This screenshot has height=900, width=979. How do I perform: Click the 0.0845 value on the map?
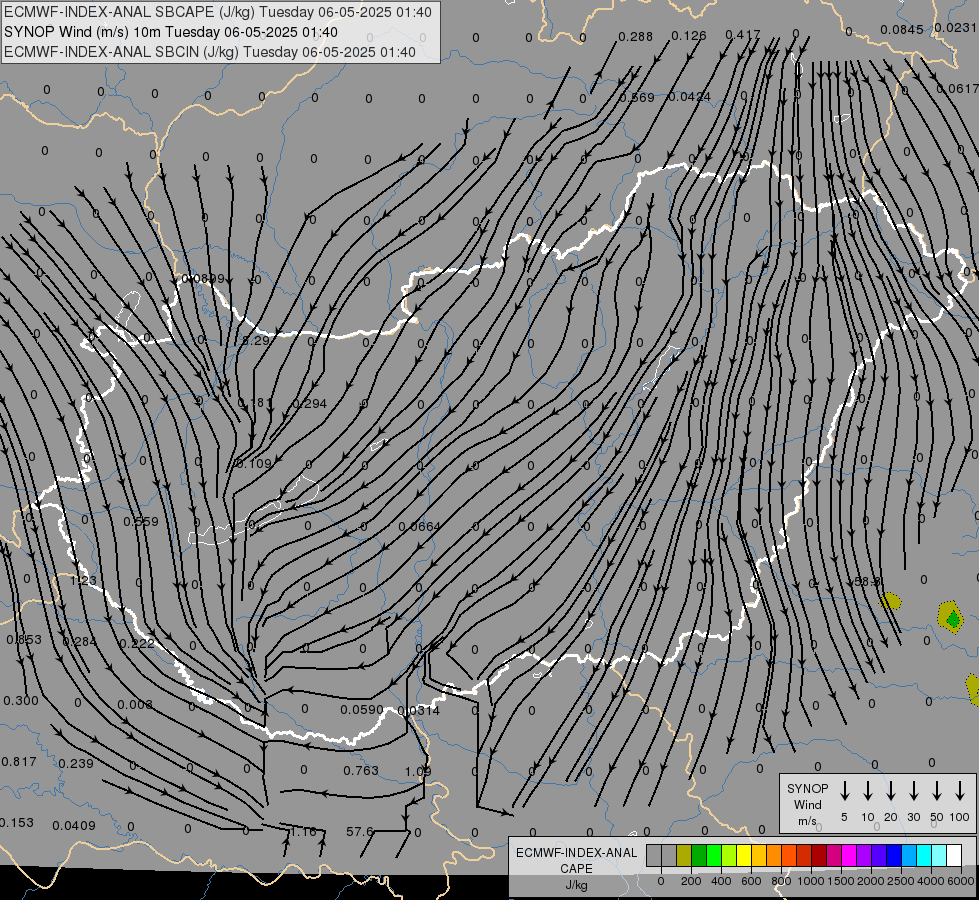click(x=902, y=29)
